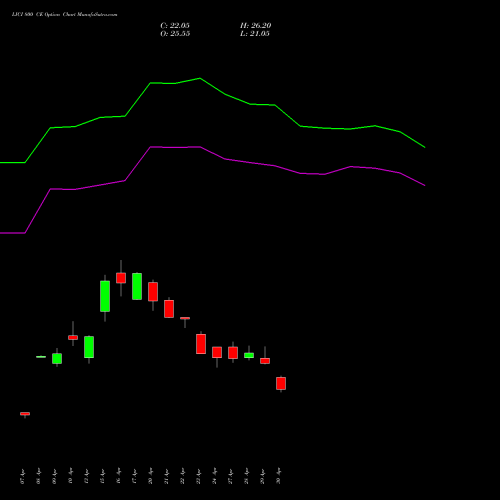Select the 24 Apr red candlestick
This screenshot has width=500, height=500.
pos(217,352)
